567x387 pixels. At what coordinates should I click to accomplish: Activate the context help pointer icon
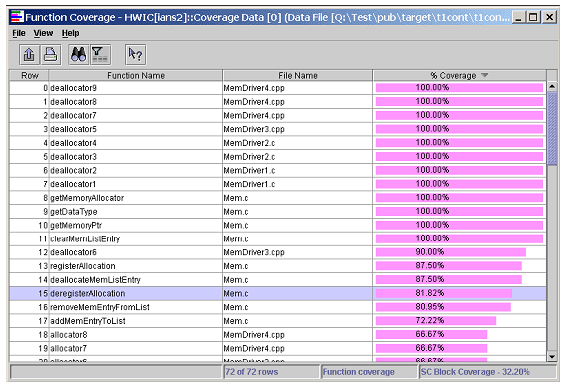[136, 55]
